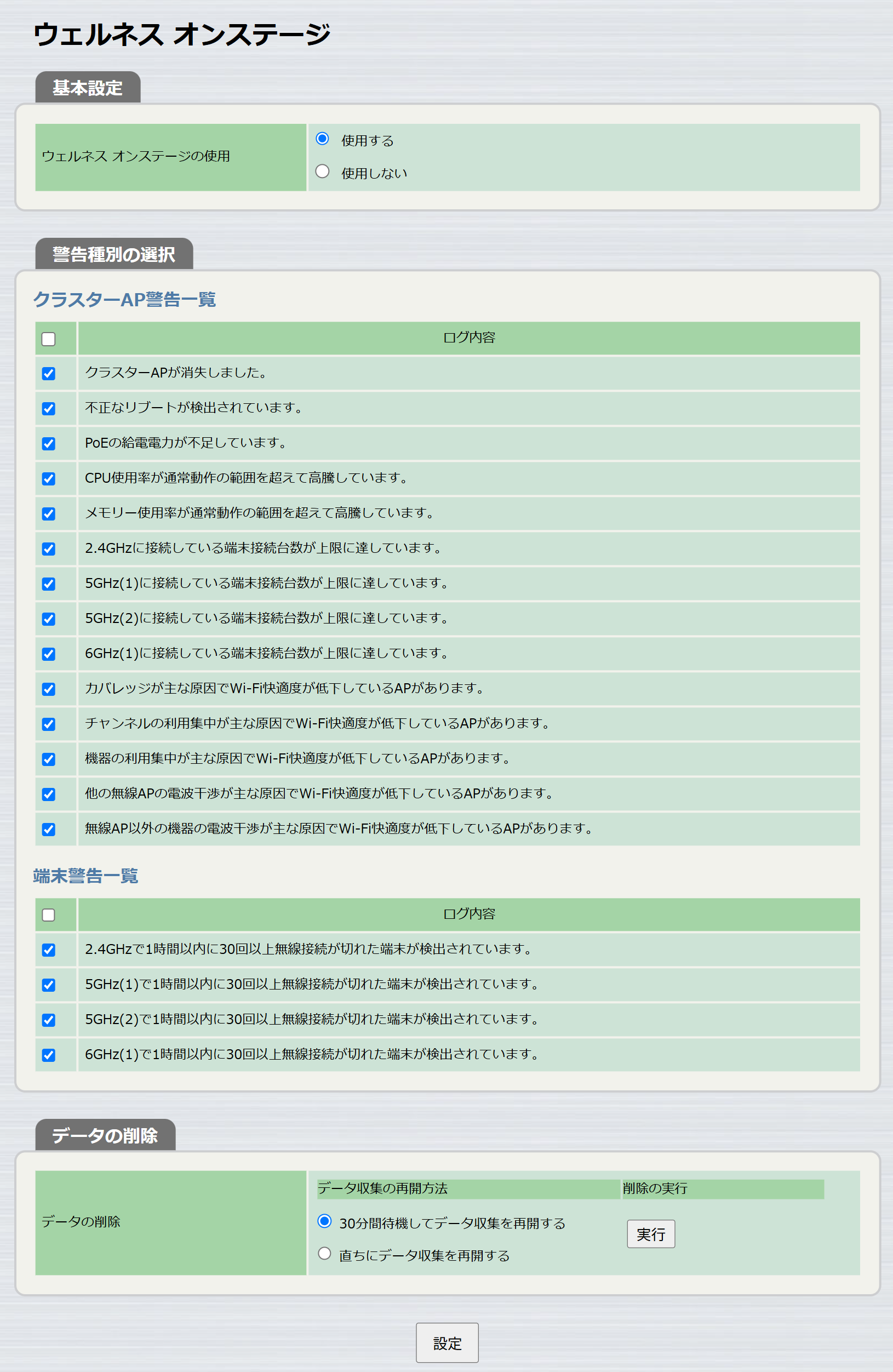Click the データの削除 section tab
The width and height of the screenshot is (893, 1372).
click(105, 1135)
